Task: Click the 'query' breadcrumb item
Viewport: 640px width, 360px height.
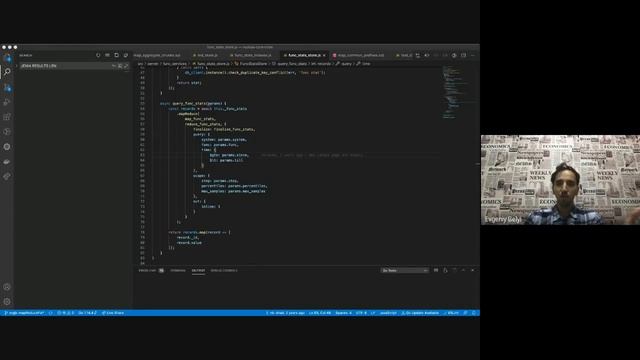Action: (346, 64)
